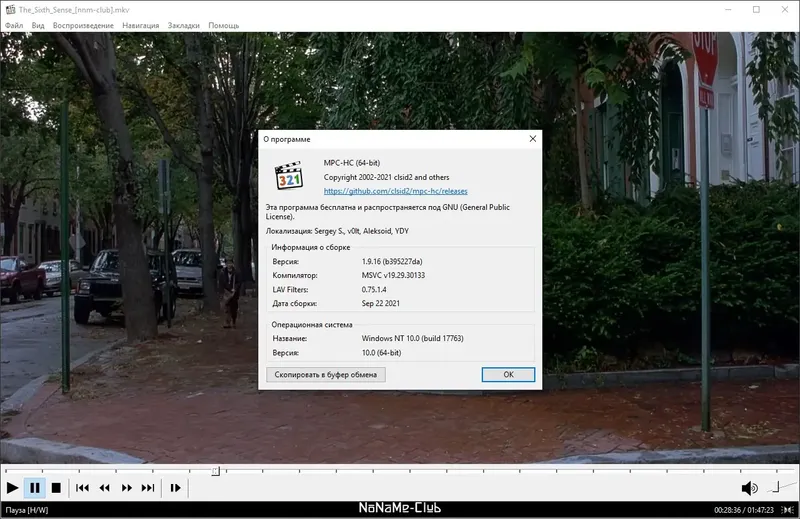Image resolution: width=800 pixels, height=519 pixels.
Task: Click the MPC-HC (64-bit) title text
Action: tap(352, 163)
